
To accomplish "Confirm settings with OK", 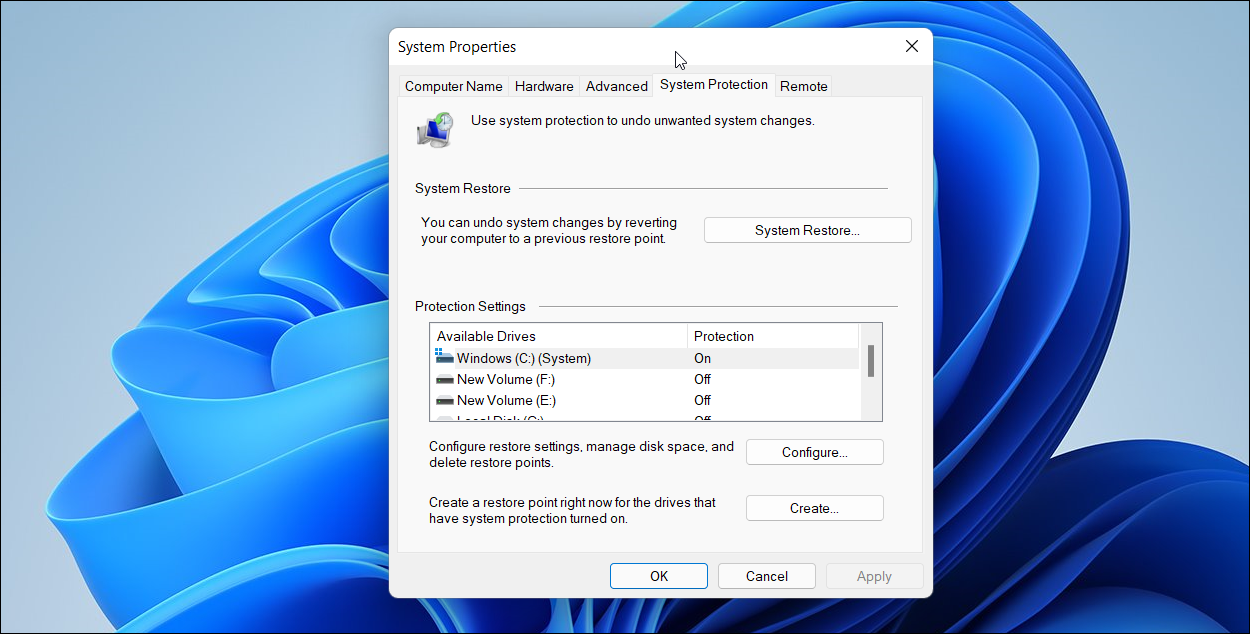I will [658, 575].
